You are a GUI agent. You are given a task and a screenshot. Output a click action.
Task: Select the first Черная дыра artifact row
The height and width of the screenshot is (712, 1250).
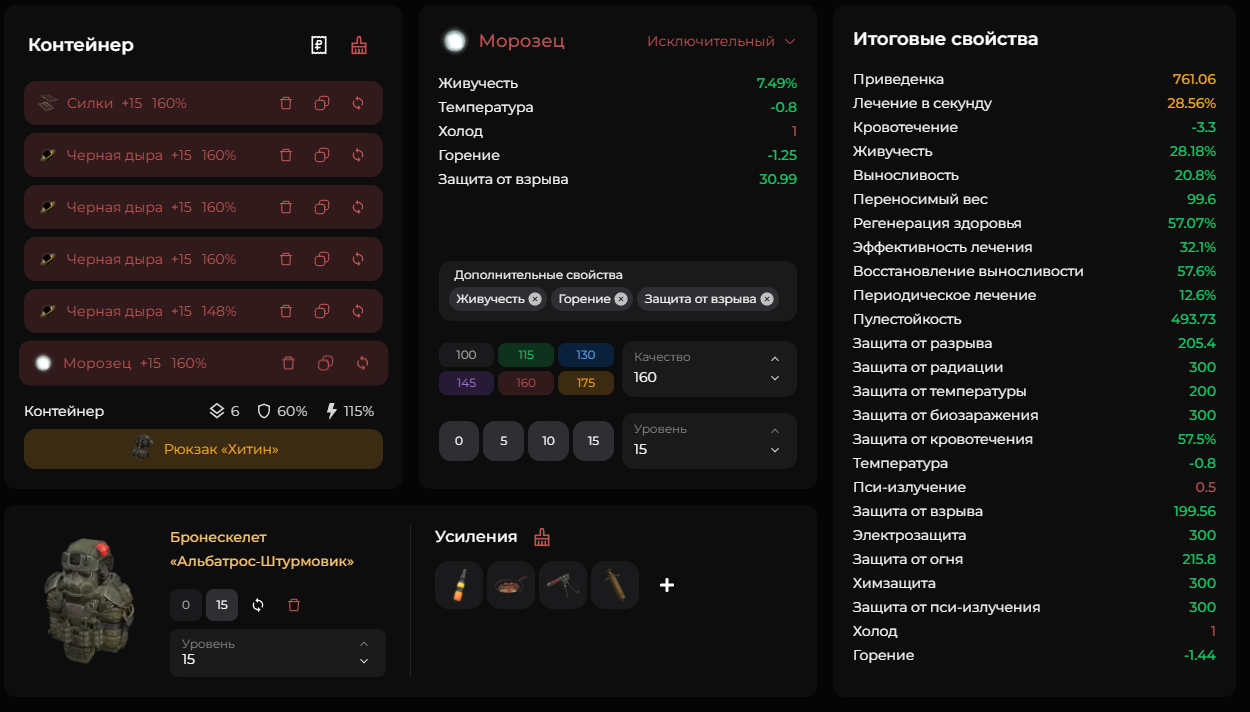[x=150, y=155]
